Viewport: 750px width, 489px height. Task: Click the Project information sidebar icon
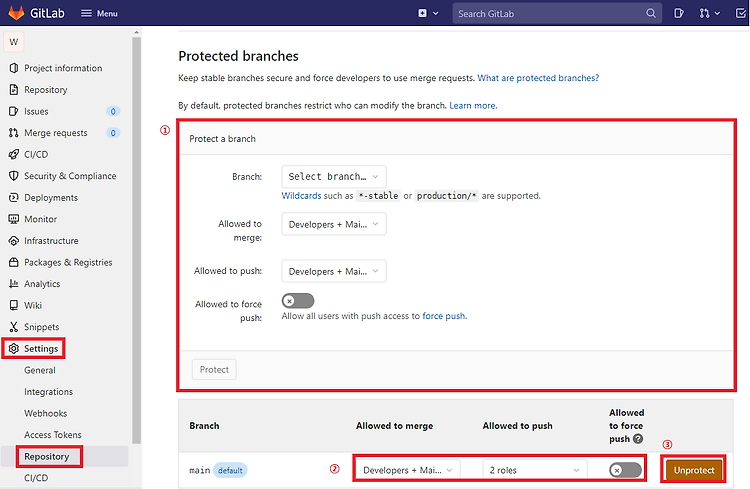(x=14, y=68)
